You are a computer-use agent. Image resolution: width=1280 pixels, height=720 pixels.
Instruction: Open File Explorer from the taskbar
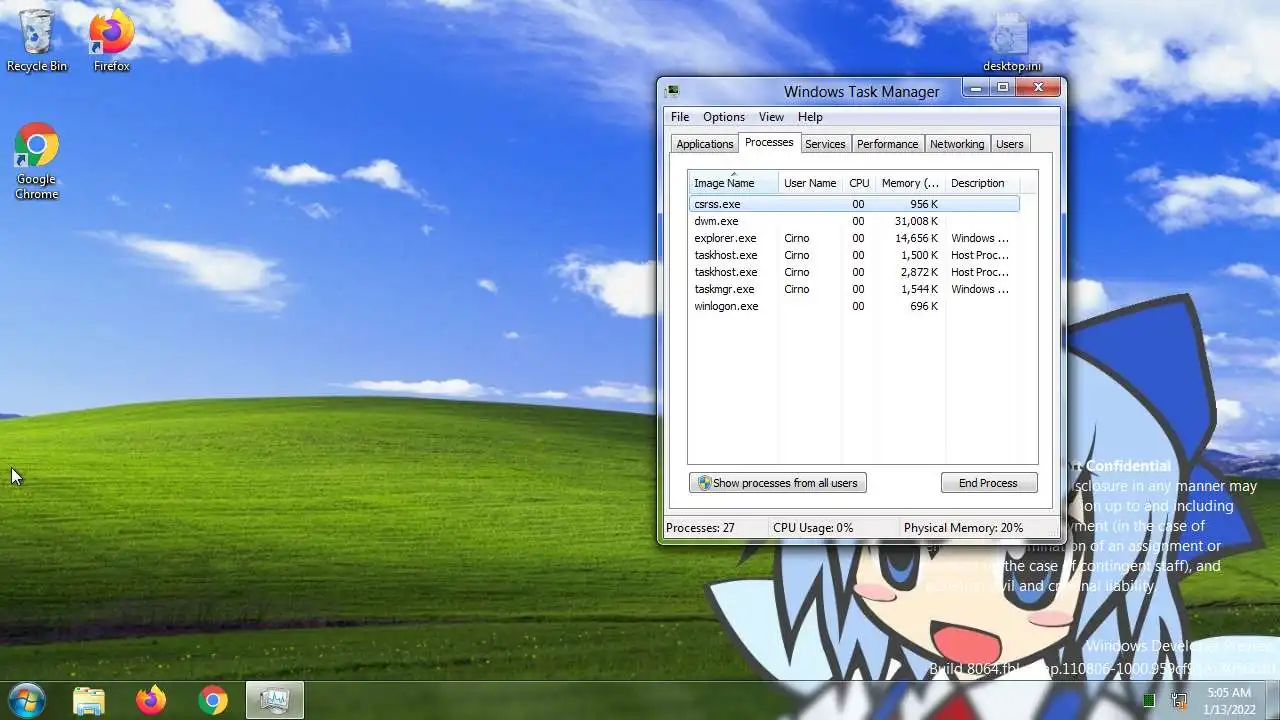(89, 700)
